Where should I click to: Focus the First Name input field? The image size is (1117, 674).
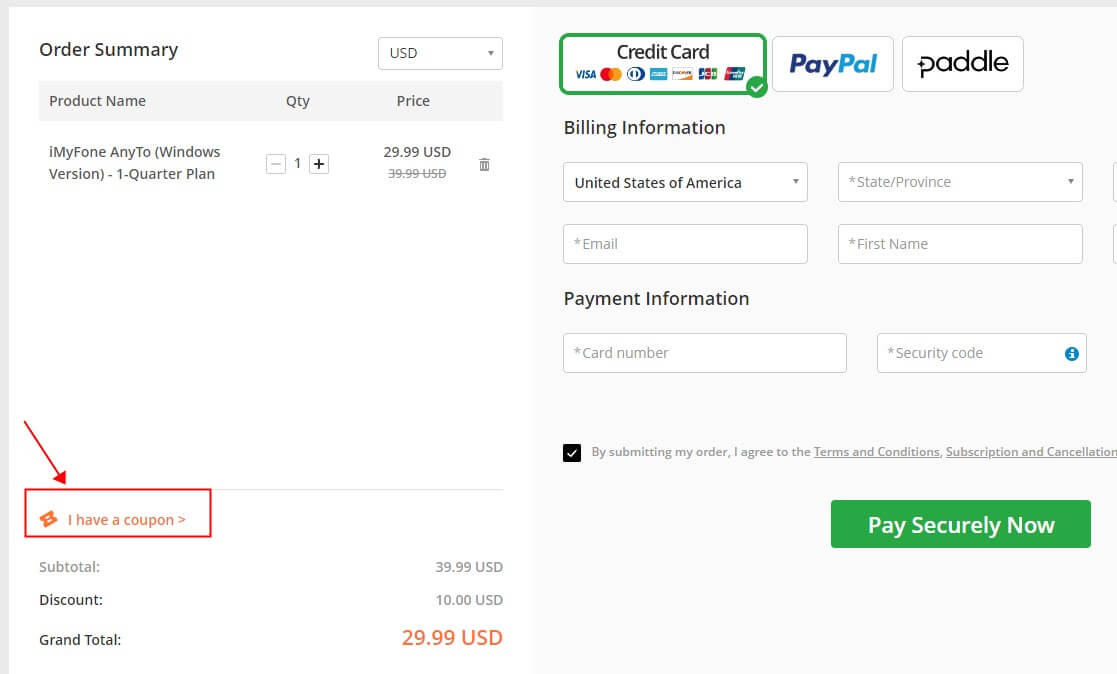[960, 244]
